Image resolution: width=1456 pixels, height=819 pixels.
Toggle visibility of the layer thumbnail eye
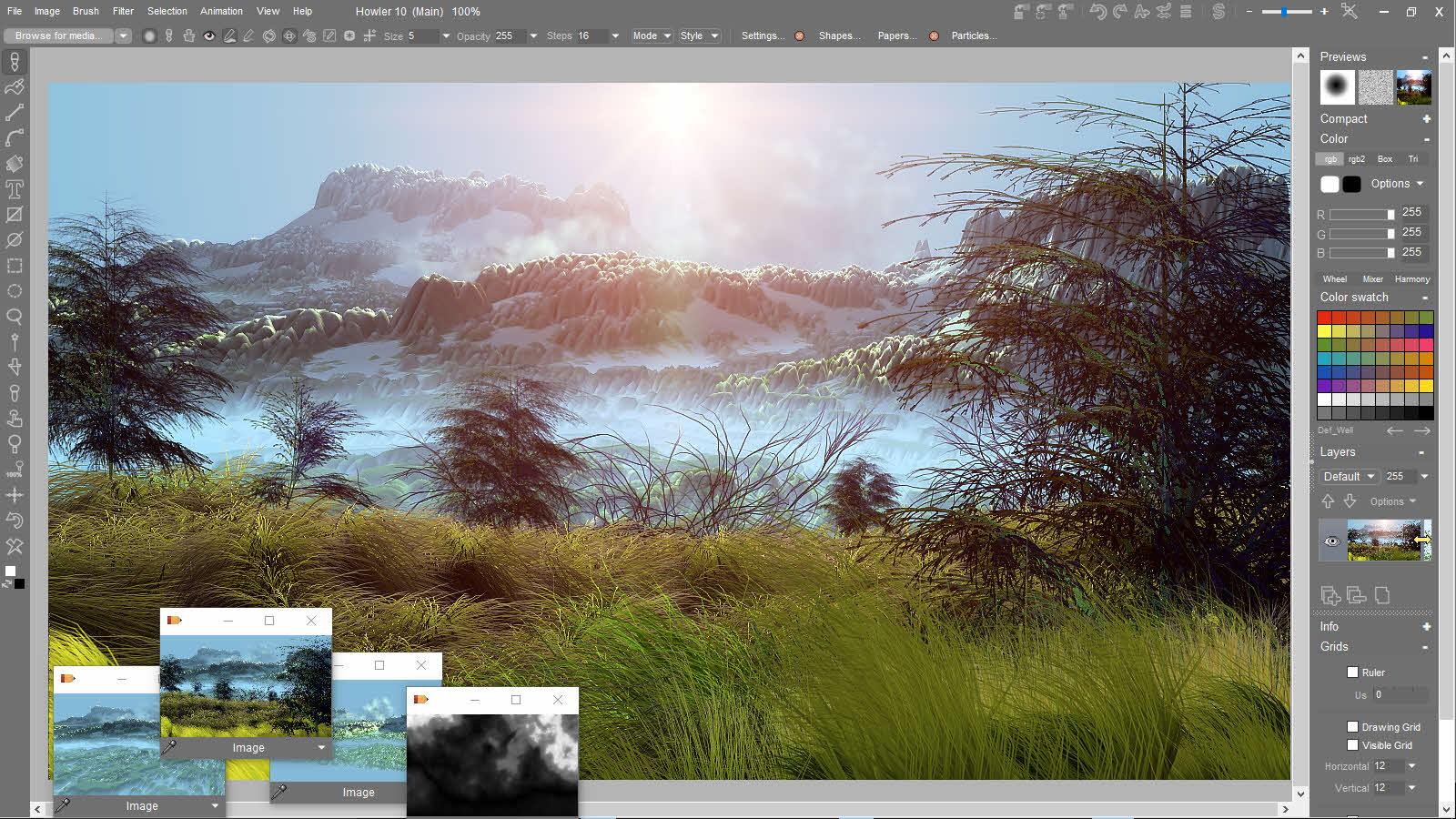pyautogui.click(x=1331, y=541)
